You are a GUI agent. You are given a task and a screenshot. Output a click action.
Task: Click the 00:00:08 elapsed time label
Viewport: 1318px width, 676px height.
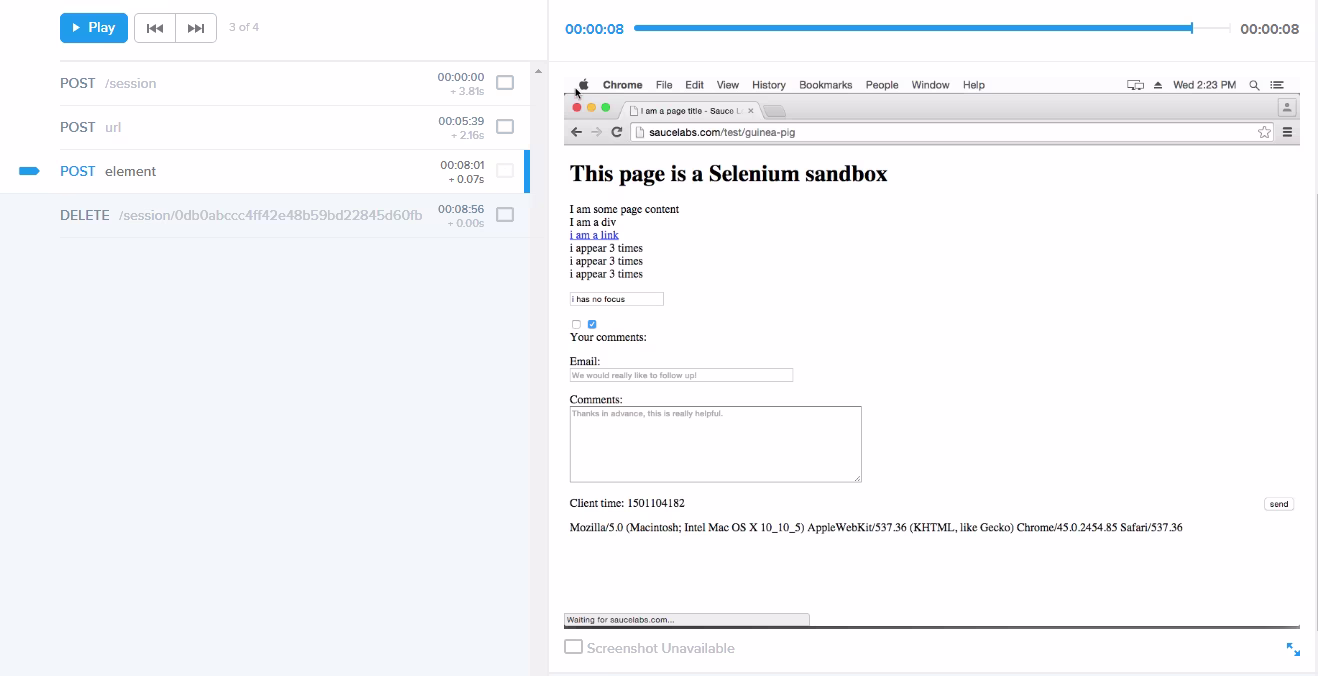click(x=594, y=29)
